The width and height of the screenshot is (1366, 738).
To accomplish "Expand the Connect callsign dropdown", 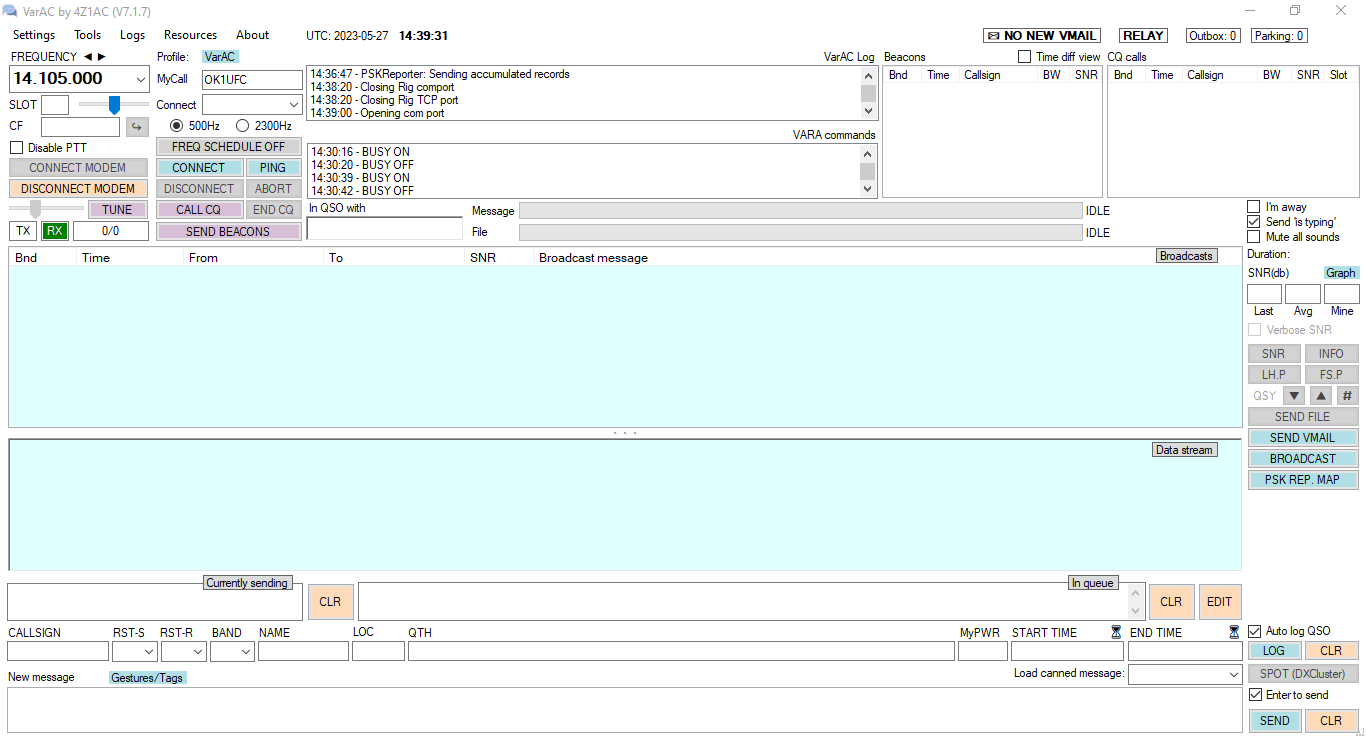I will tap(293, 105).
